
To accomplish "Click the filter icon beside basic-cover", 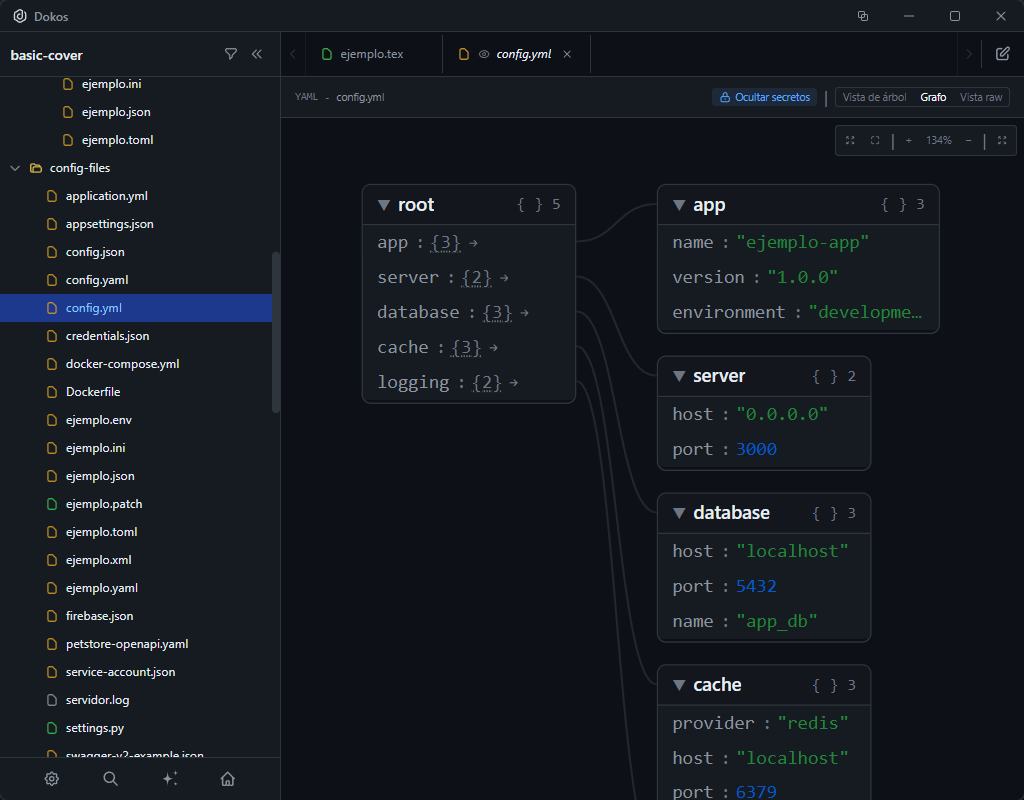I will tap(232, 54).
